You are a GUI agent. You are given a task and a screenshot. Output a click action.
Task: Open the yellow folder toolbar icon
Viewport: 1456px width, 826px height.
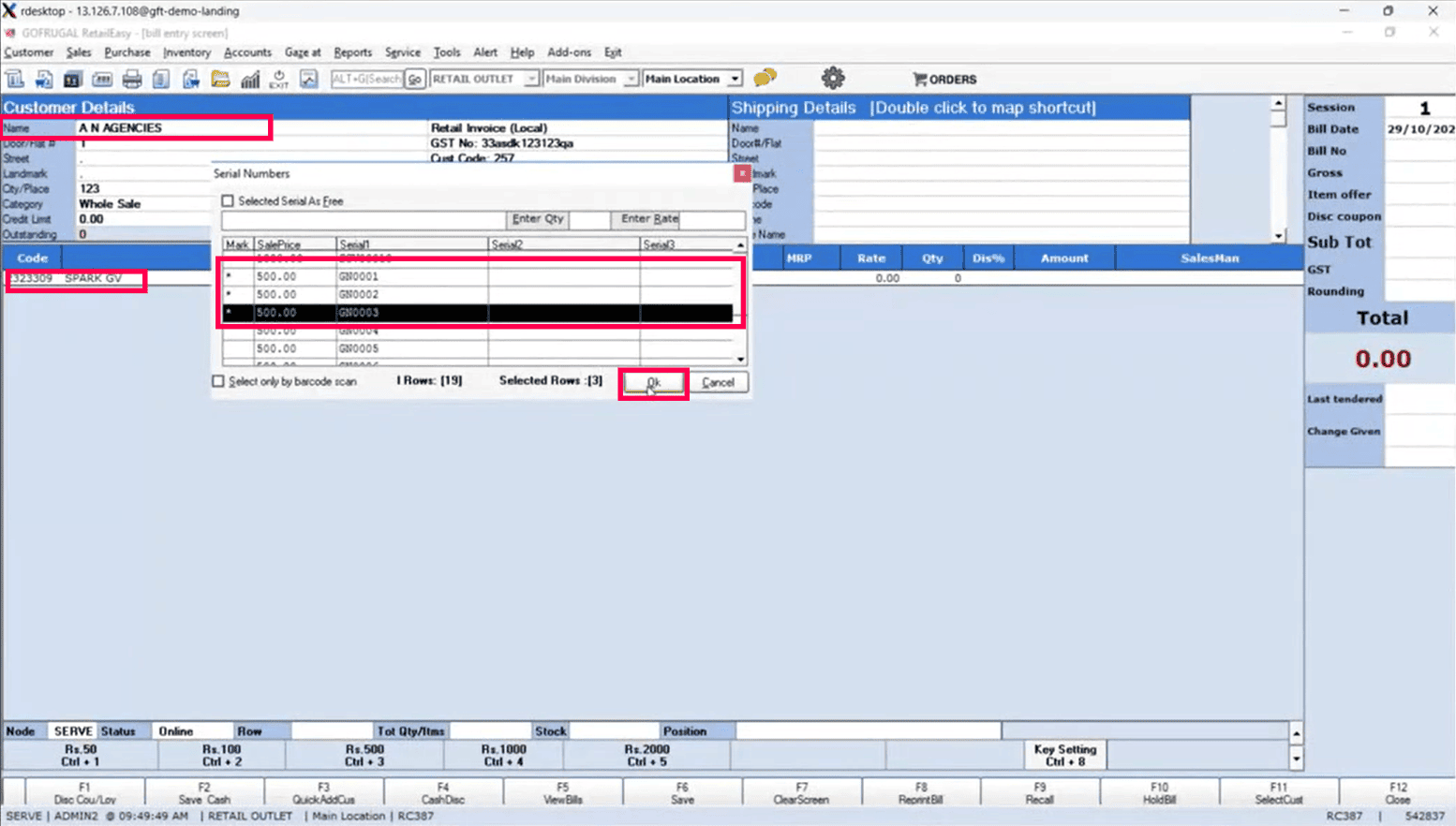(x=220, y=80)
